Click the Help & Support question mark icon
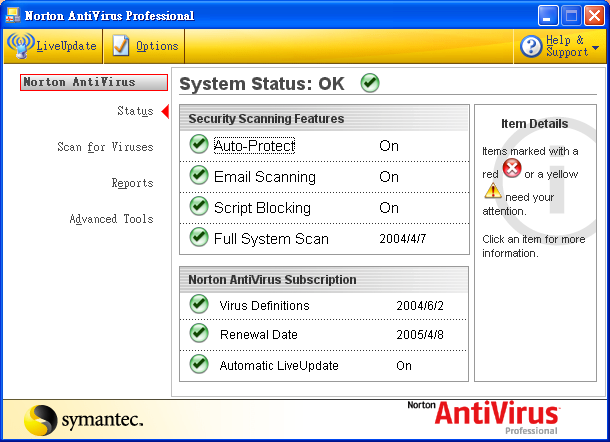The image size is (610, 442). coord(531,46)
